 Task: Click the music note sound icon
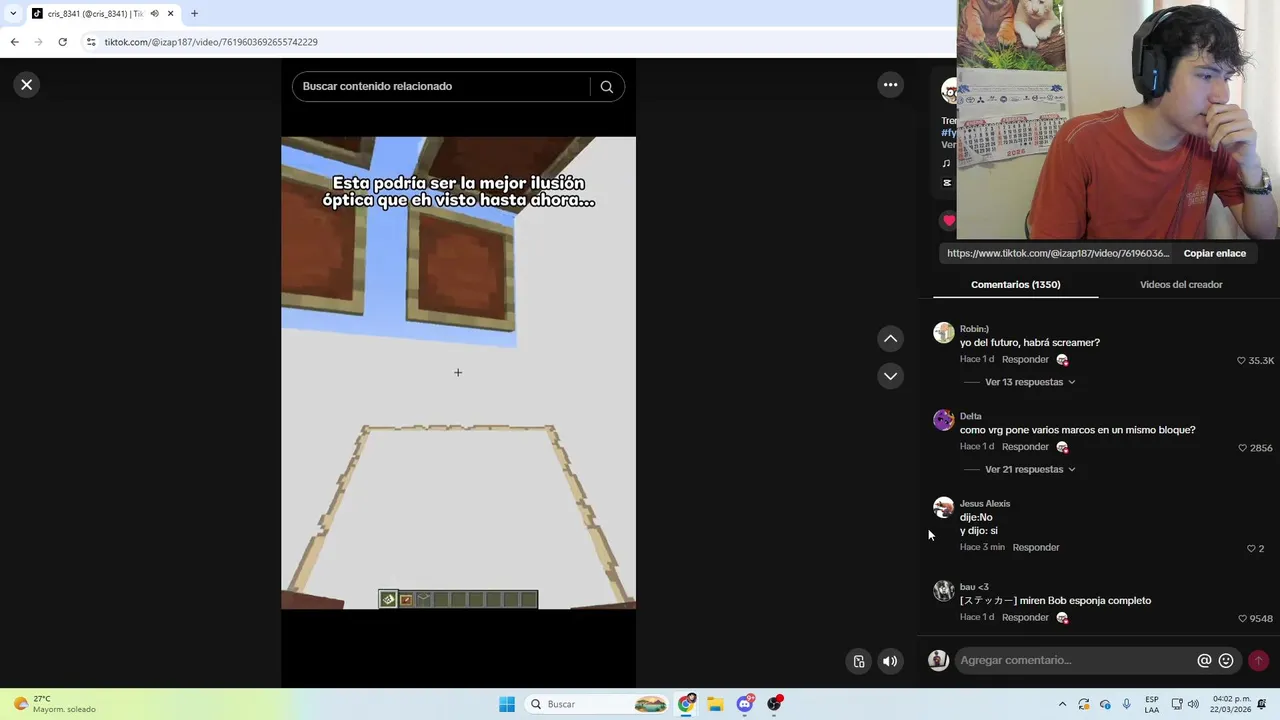point(946,163)
